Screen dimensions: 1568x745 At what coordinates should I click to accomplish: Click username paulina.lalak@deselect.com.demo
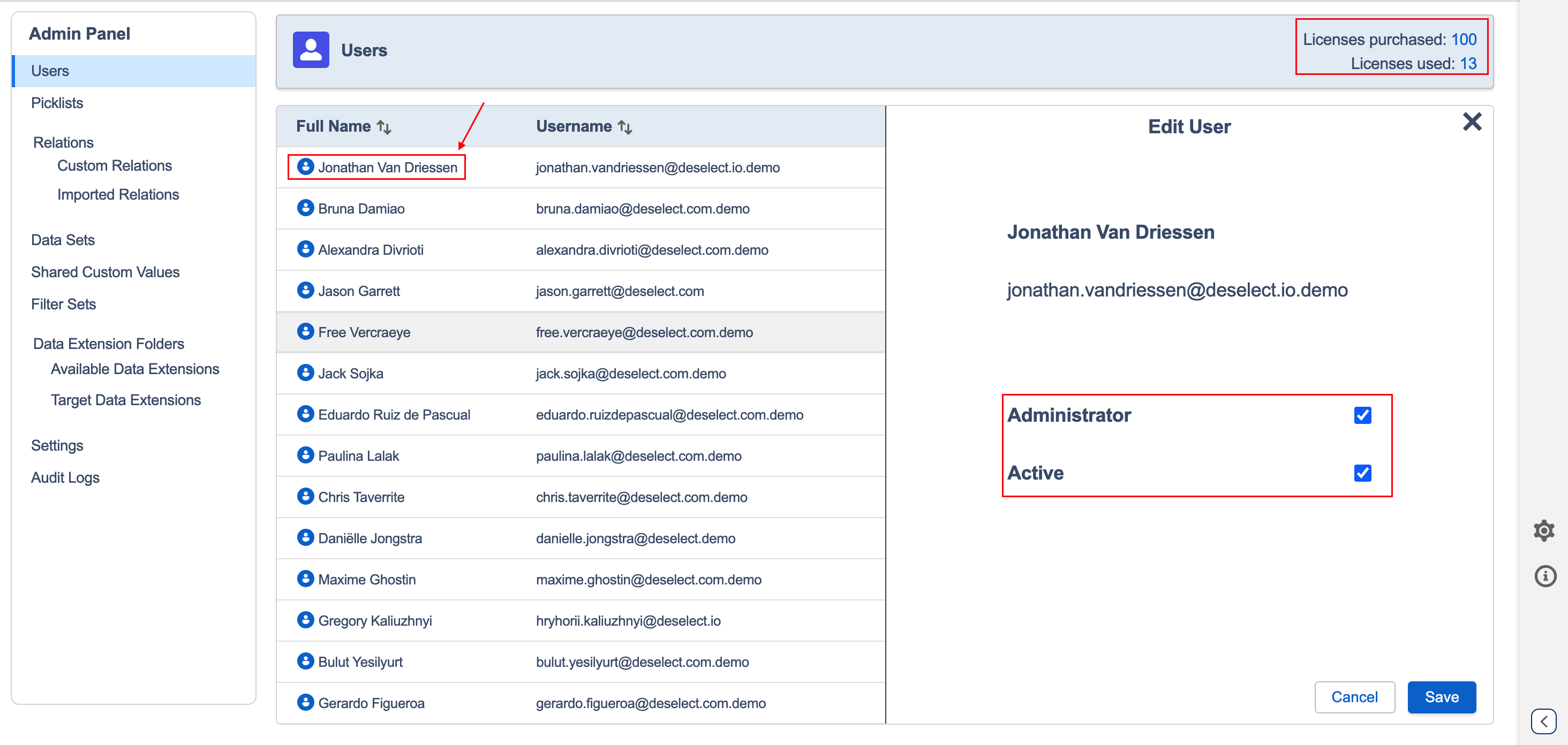[x=638, y=457]
